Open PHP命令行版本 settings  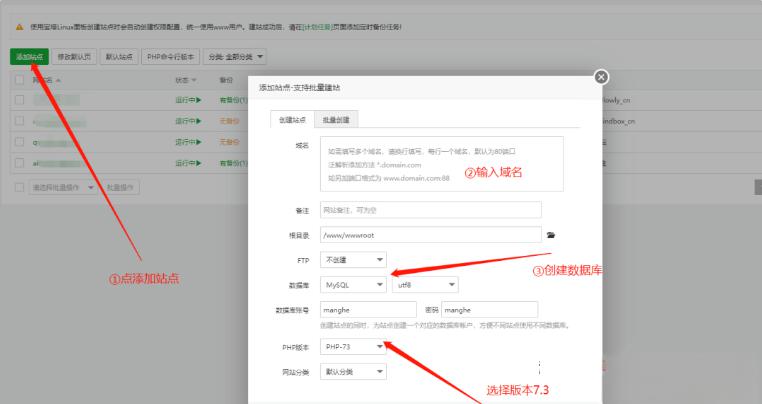tap(170, 57)
